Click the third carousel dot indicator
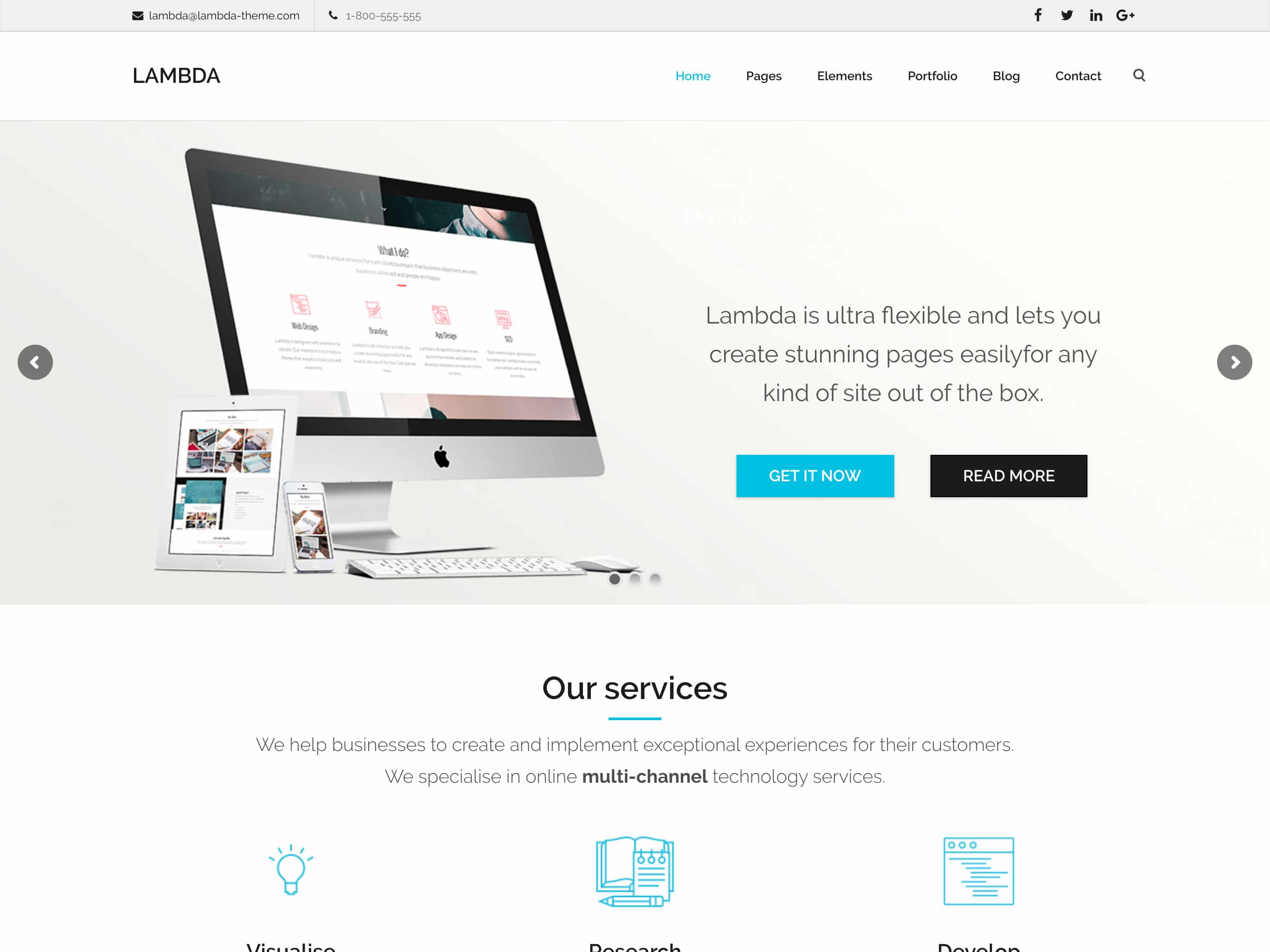This screenshot has height=952, width=1270. 655,579
